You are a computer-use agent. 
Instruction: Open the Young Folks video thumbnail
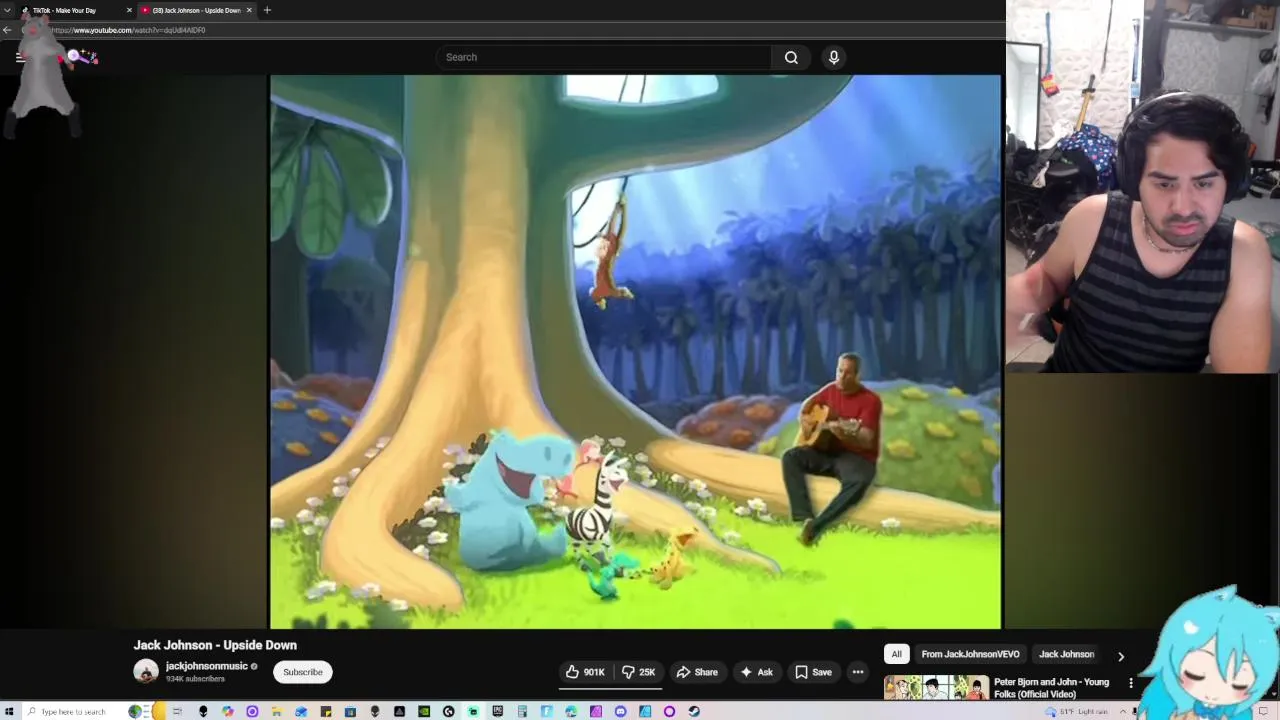(936, 688)
